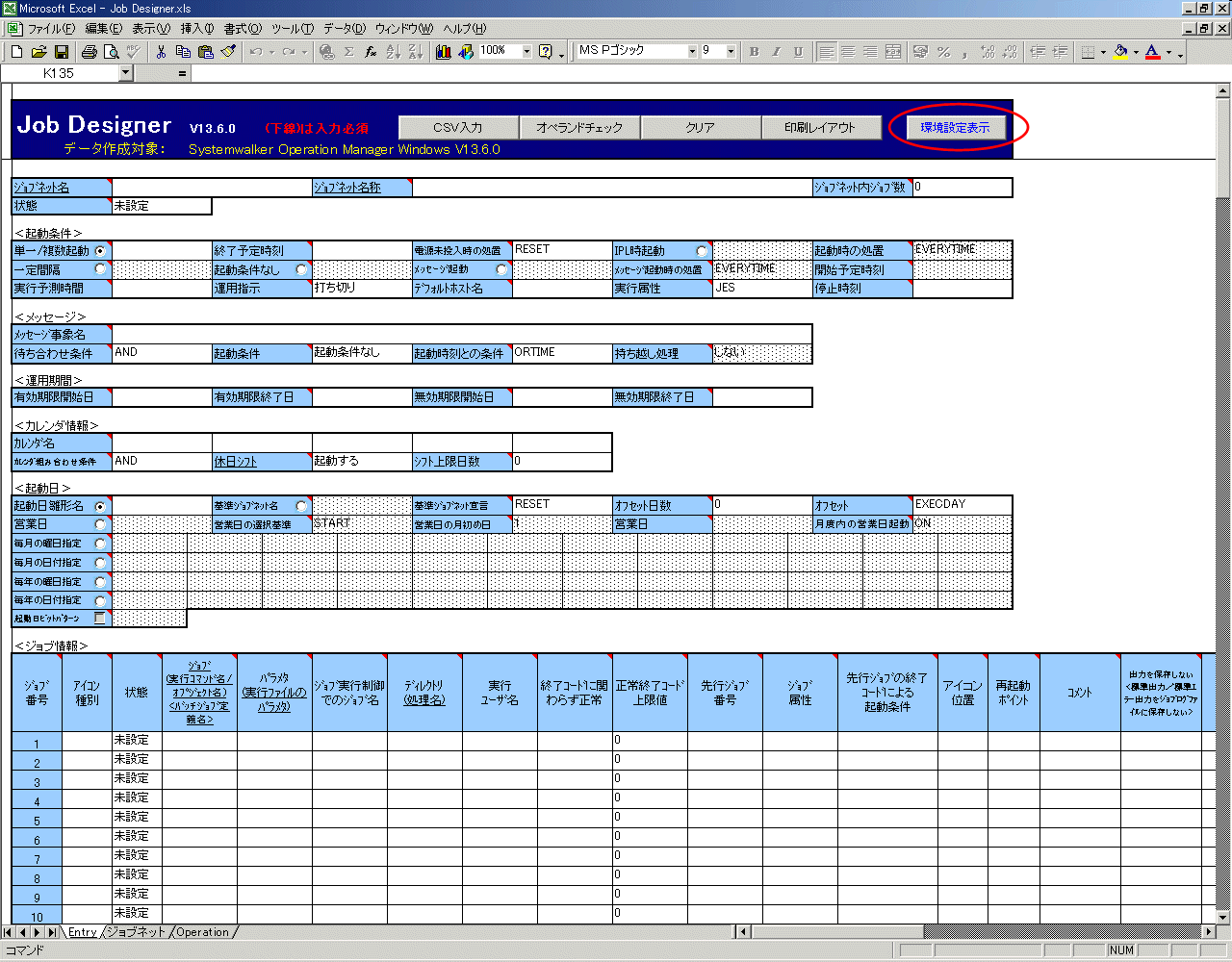Apply percent style to cells
The height and width of the screenshot is (962, 1232).
[x=944, y=52]
